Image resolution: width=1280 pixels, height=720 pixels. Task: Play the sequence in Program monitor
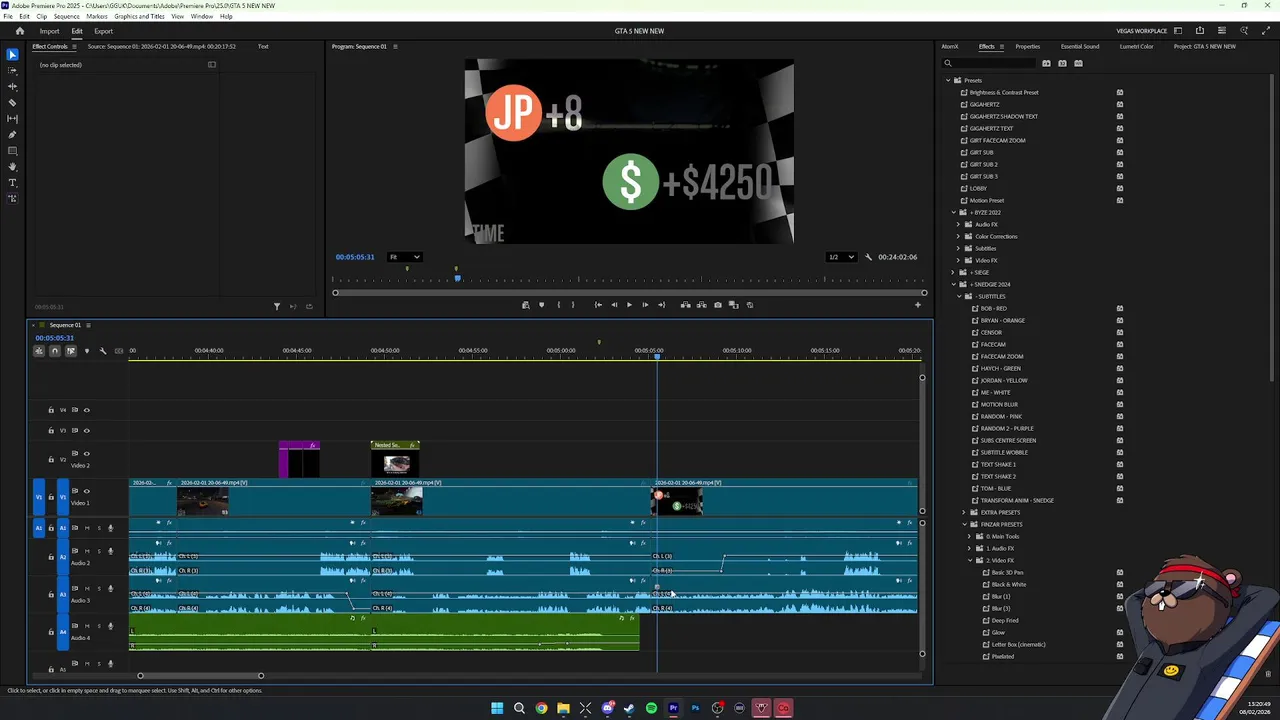pos(629,305)
